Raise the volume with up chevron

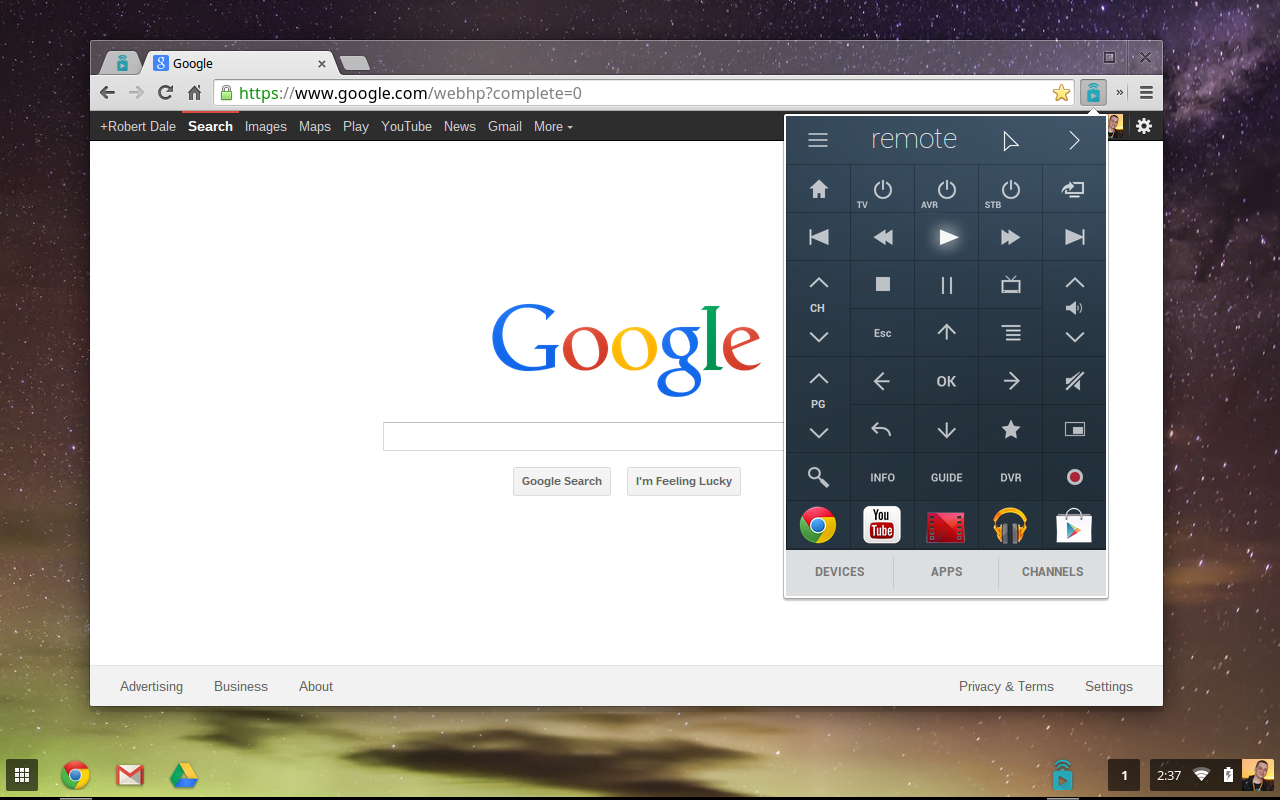(x=1074, y=283)
